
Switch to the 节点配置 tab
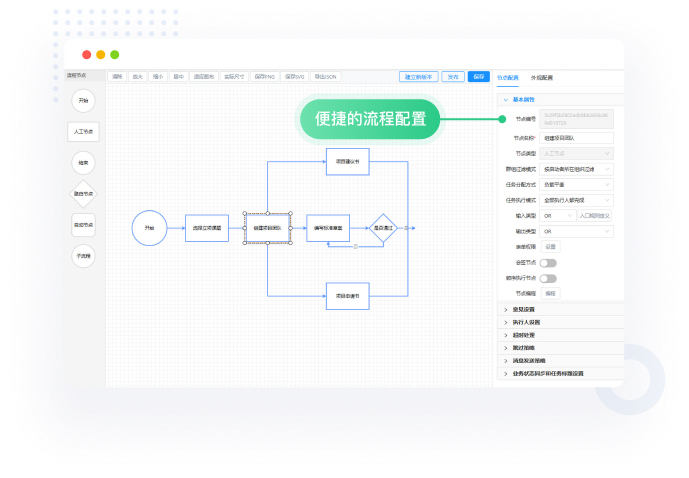point(507,77)
